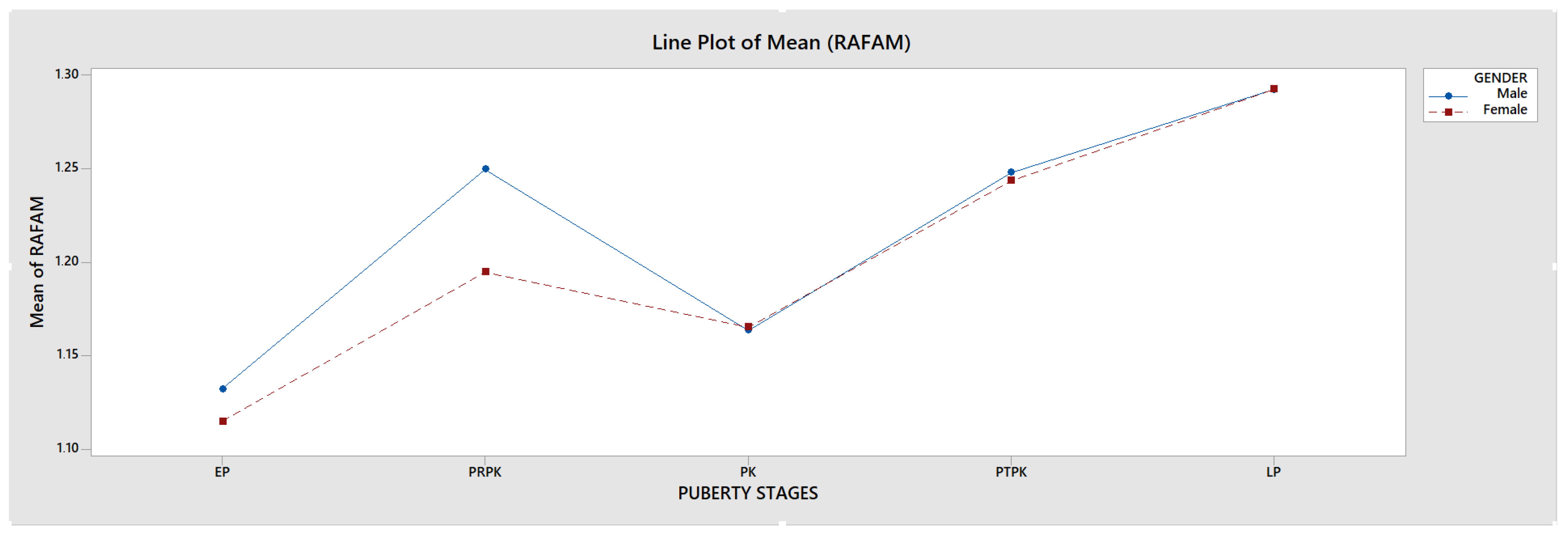Click the Female red square legend marker
This screenshot has width=1568, height=534.
click(x=1448, y=112)
